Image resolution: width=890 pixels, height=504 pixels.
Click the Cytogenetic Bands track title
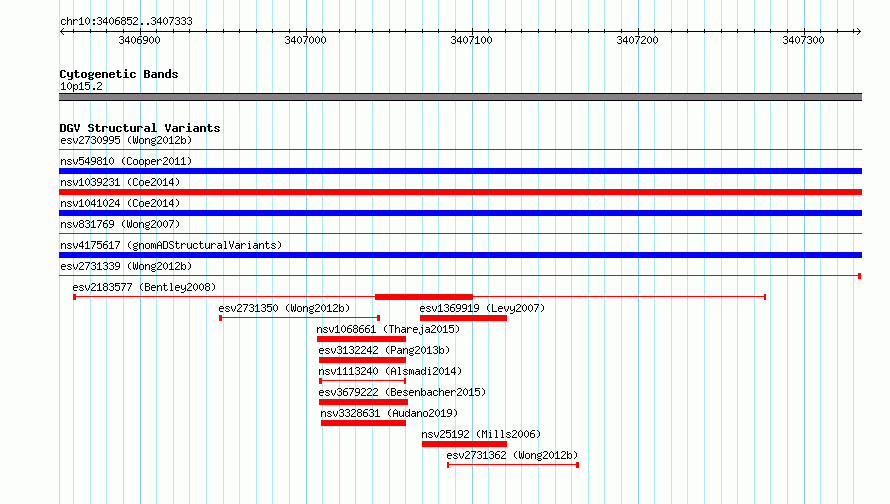point(119,74)
